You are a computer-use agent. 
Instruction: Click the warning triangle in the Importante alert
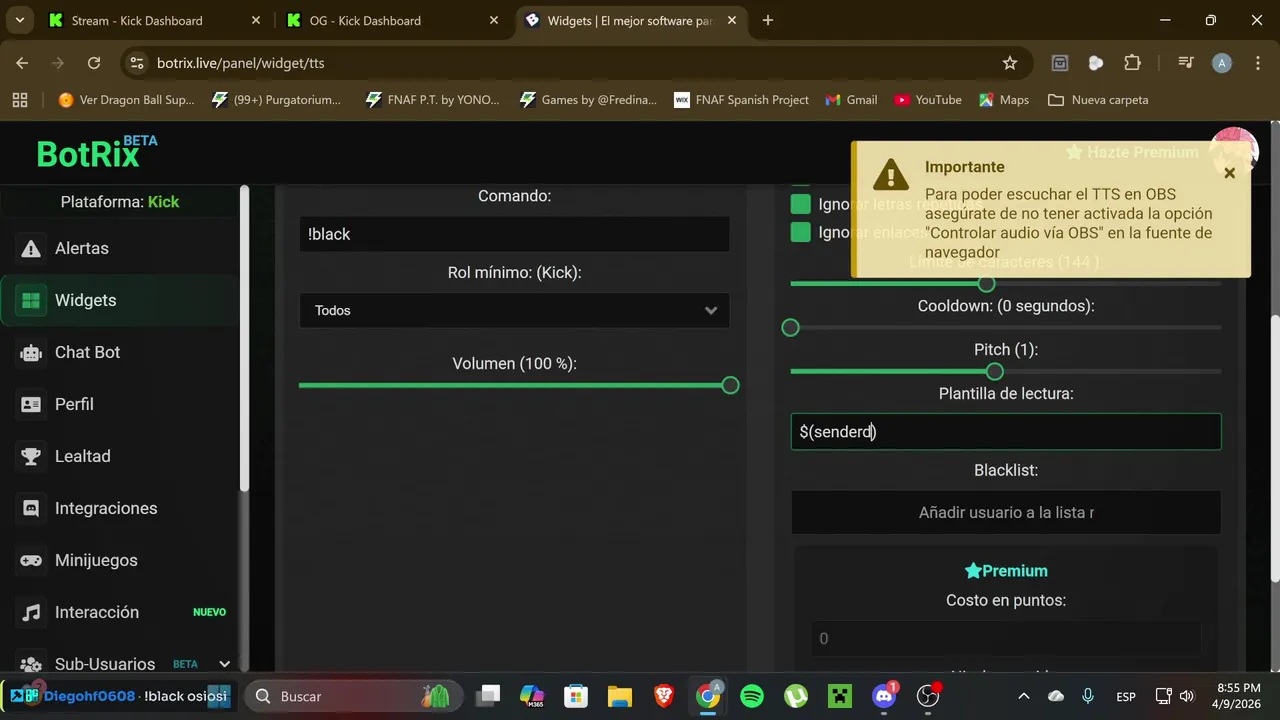[x=890, y=175]
